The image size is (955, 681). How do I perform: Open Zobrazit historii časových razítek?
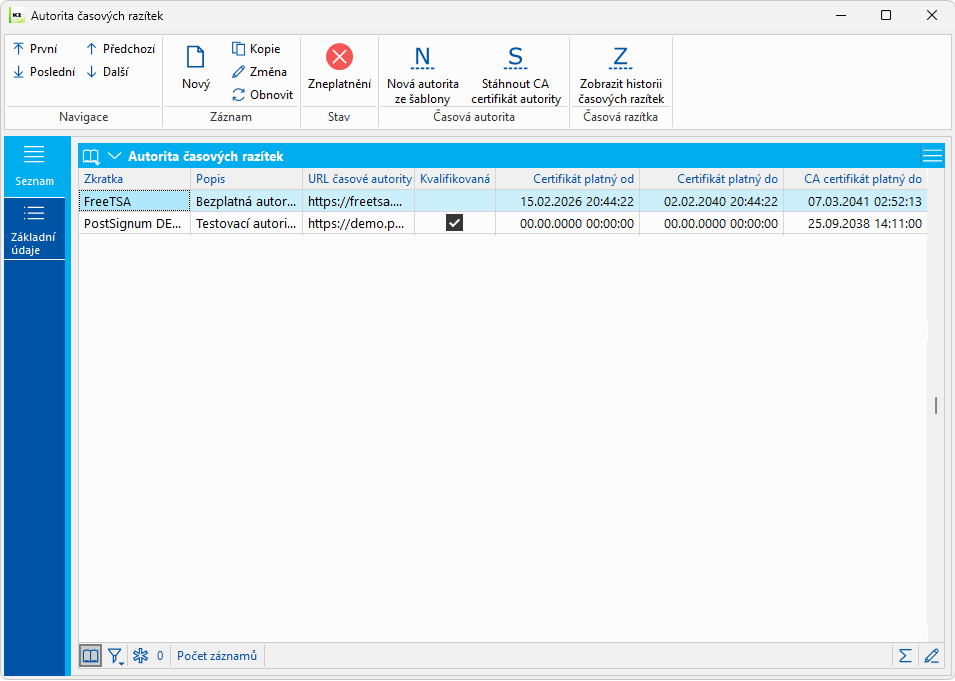621,75
